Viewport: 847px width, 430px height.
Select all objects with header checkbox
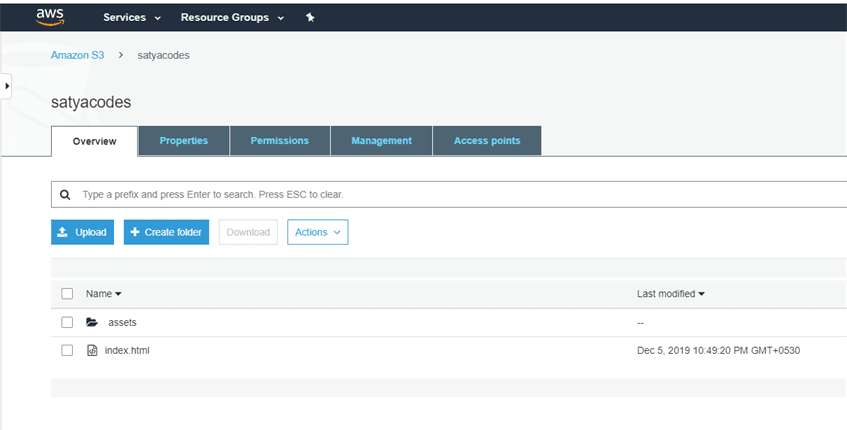click(67, 294)
